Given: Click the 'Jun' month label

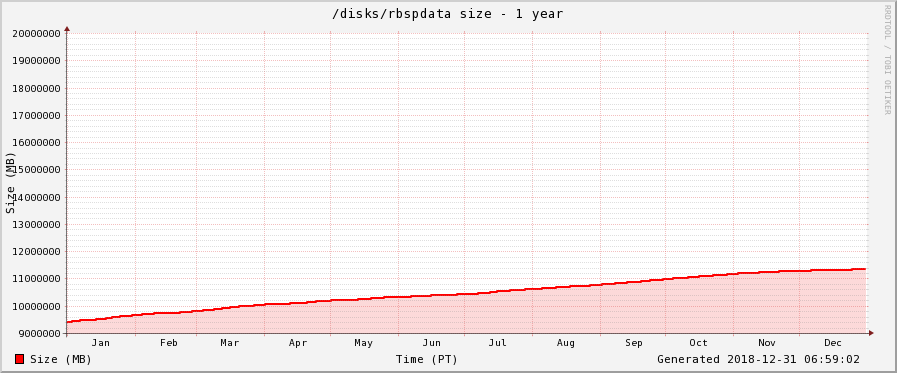Looking at the screenshot, I should (431, 343).
